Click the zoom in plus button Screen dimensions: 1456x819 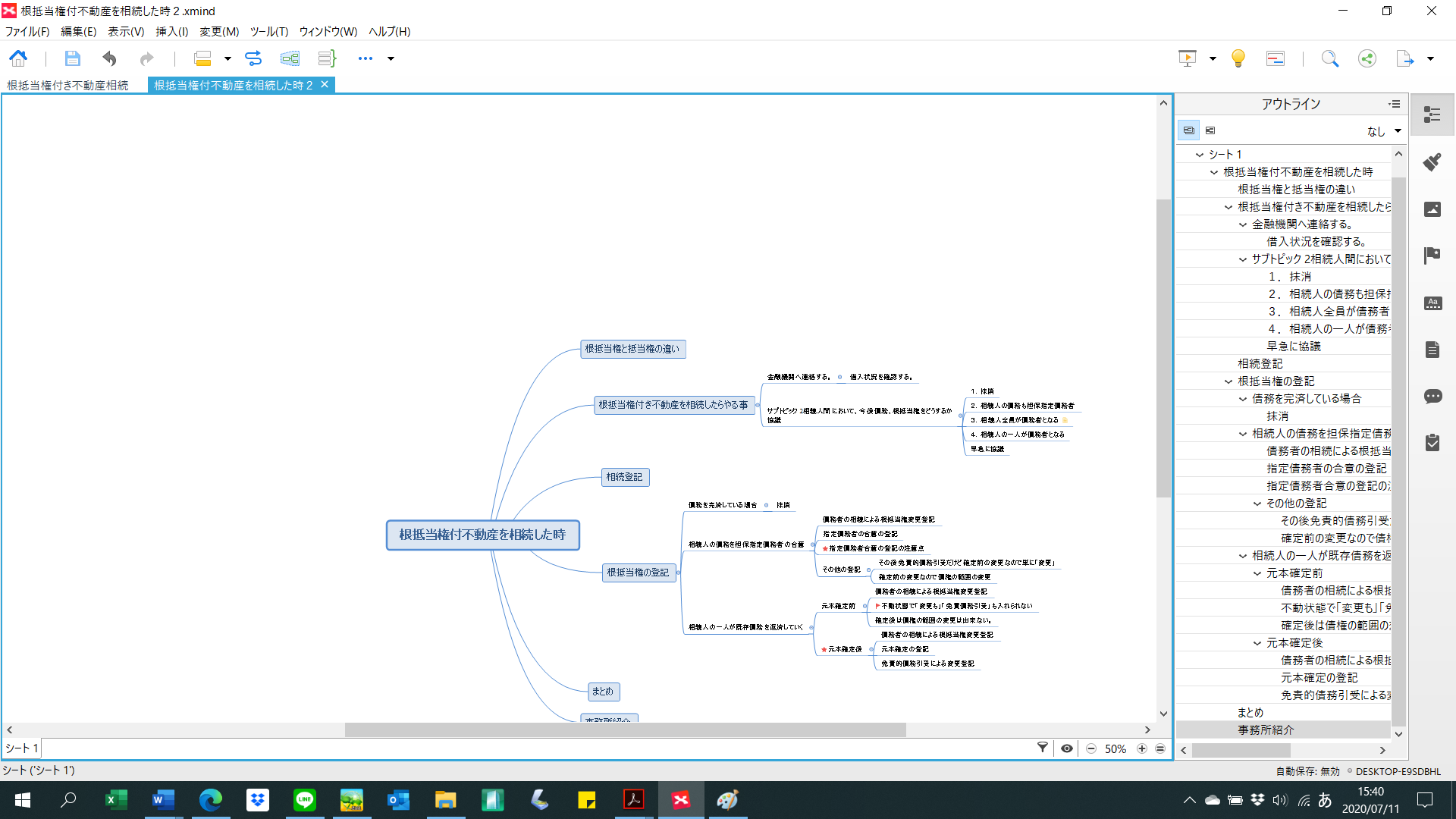pyautogui.click(x=1142, y=748)
